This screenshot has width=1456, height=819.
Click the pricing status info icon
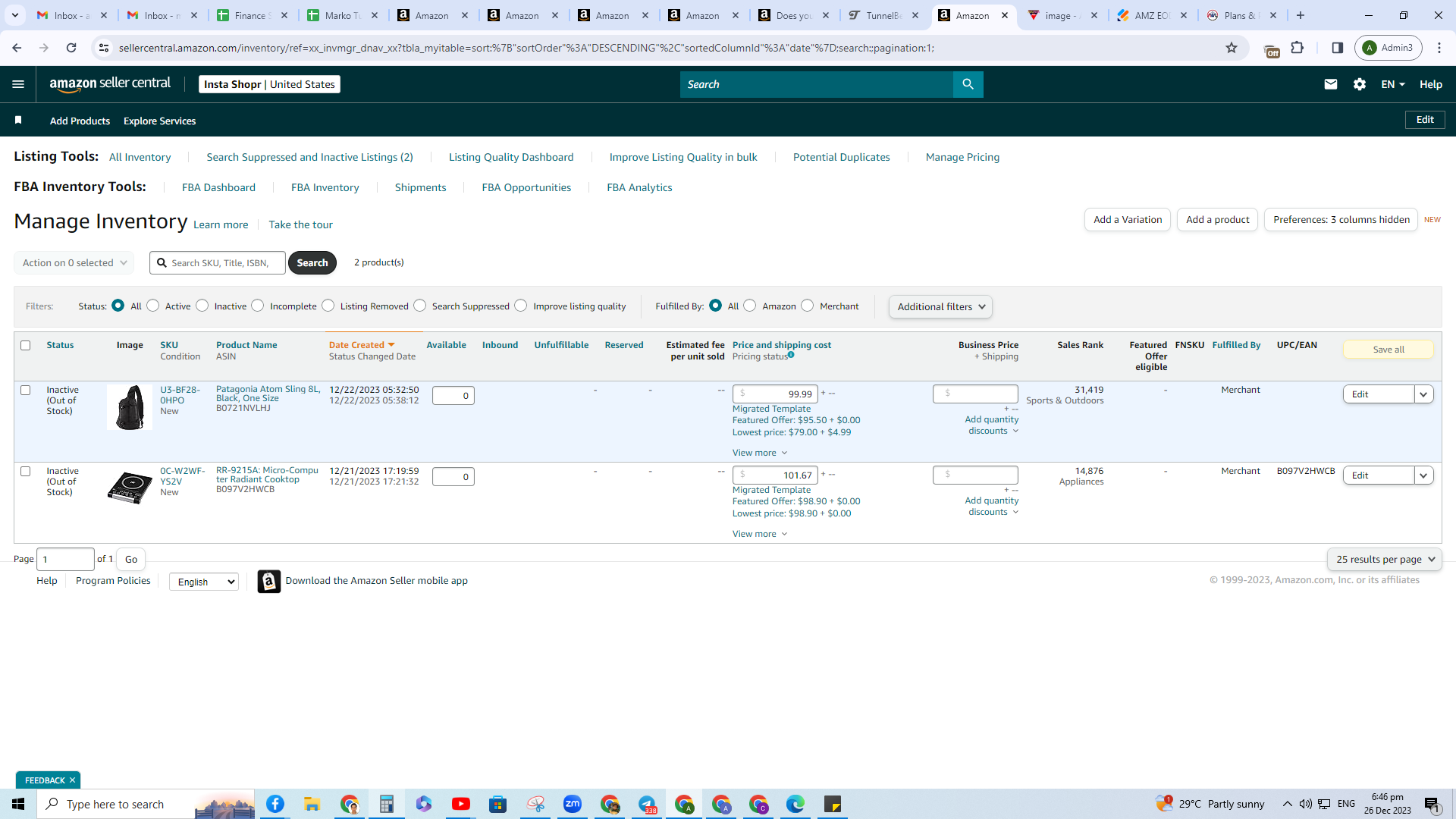pyautogui.click(x=791, y=355)
